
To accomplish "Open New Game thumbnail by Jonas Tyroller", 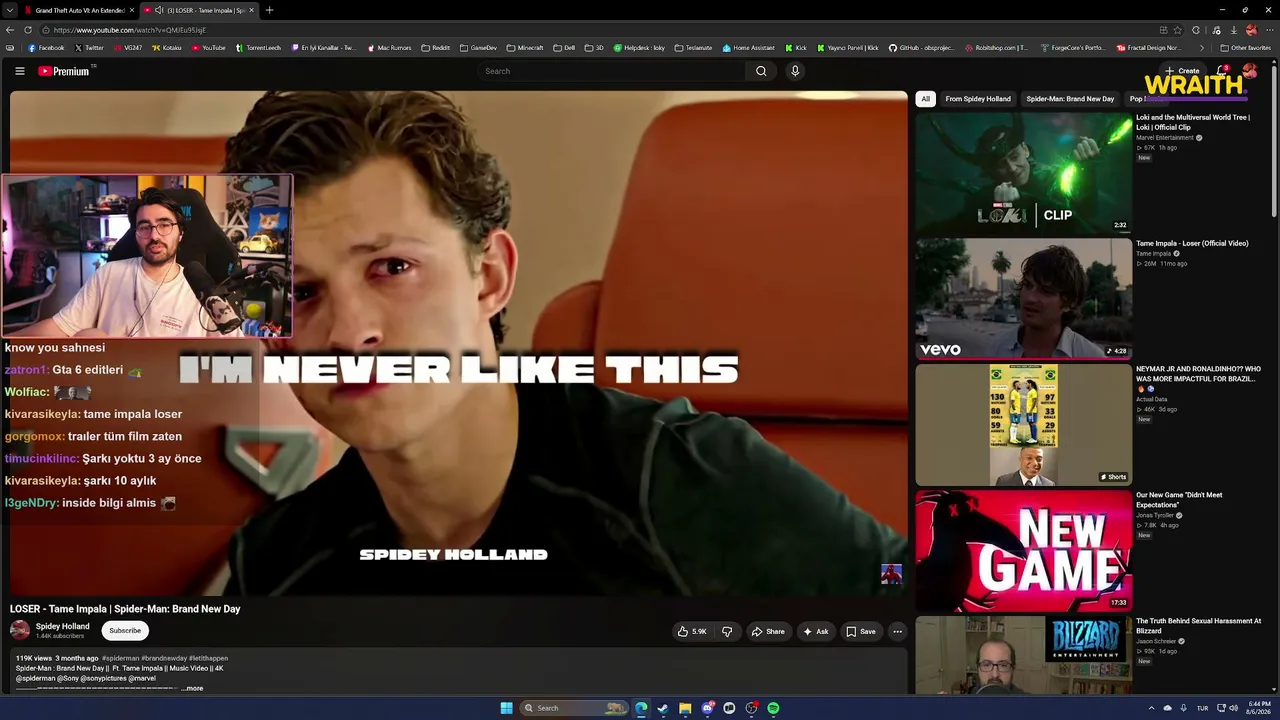I will point(1024,550).
